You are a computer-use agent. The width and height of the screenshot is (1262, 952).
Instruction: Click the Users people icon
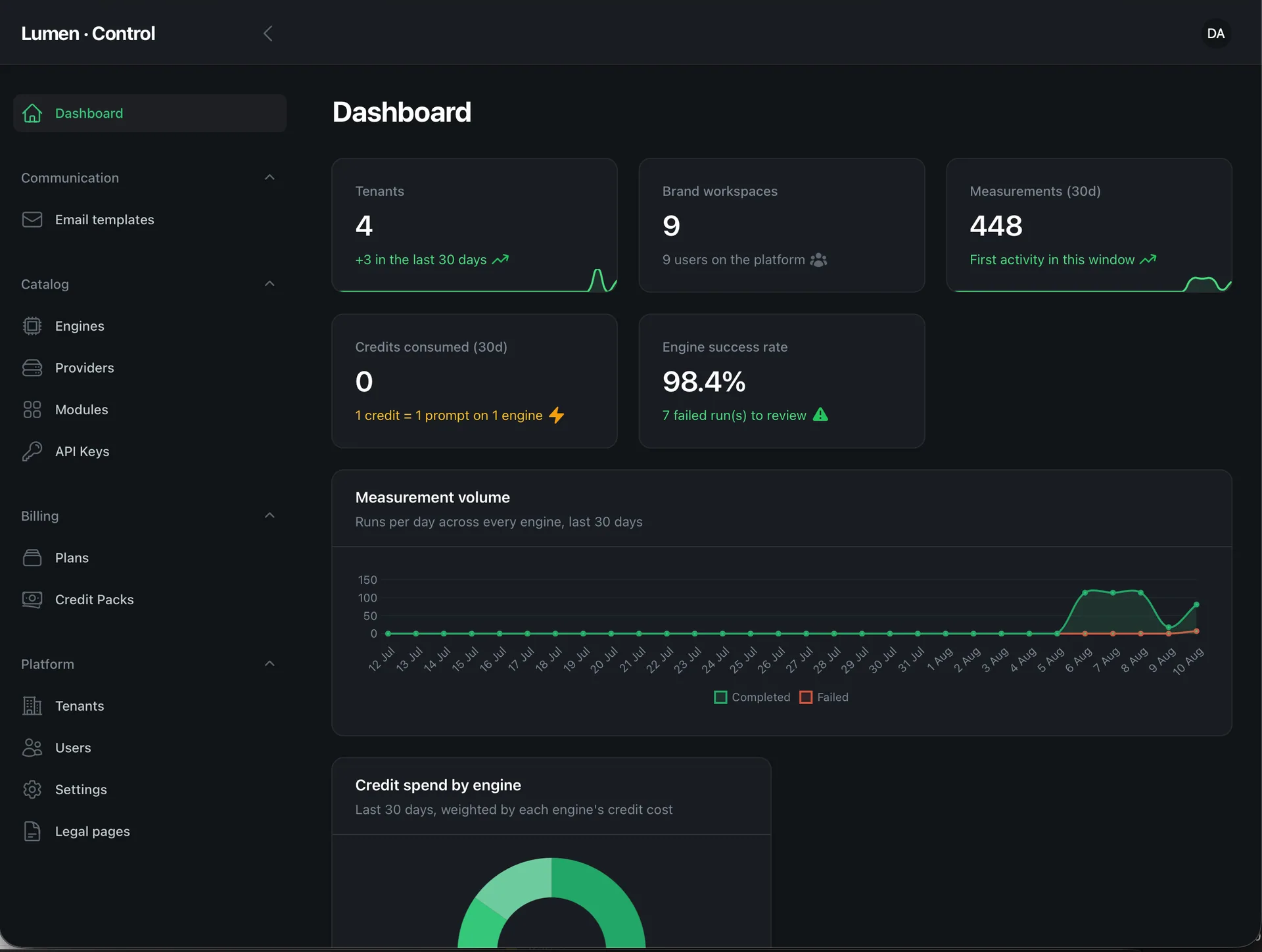point(32,748)
